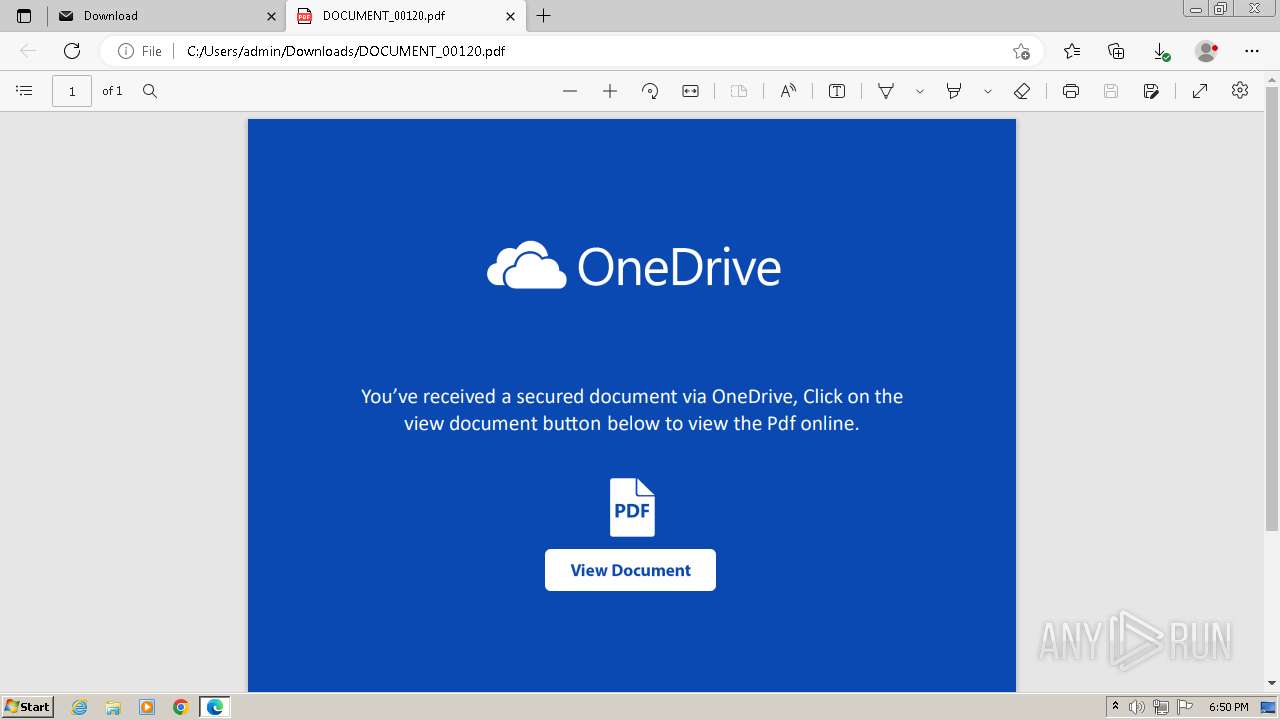Switch to the Download tab
The width and height of the screenshot is (1280, 720).
(x=167, y=16)
